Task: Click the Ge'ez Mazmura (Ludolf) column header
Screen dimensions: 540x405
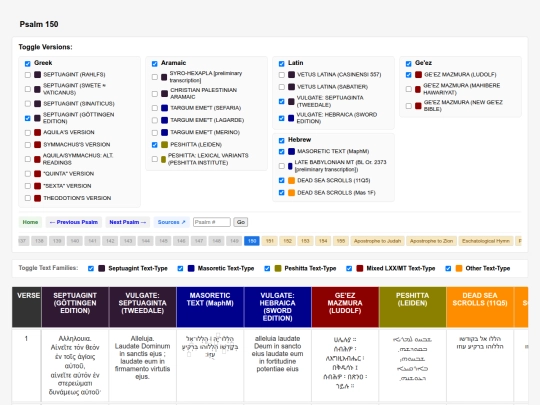Action: click(x=345, y=307)
